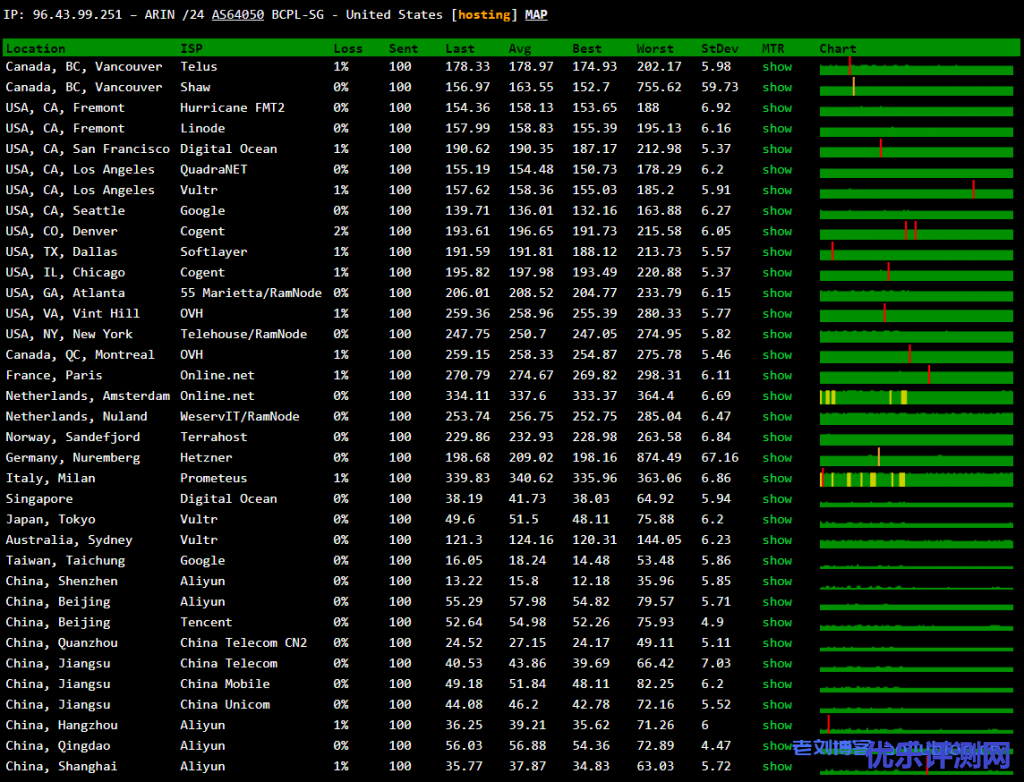The width and height of the screenshot is (1024, 782).
Task: Show MTR for Shenzhen Aliyun row
Action: pos(776,581)
